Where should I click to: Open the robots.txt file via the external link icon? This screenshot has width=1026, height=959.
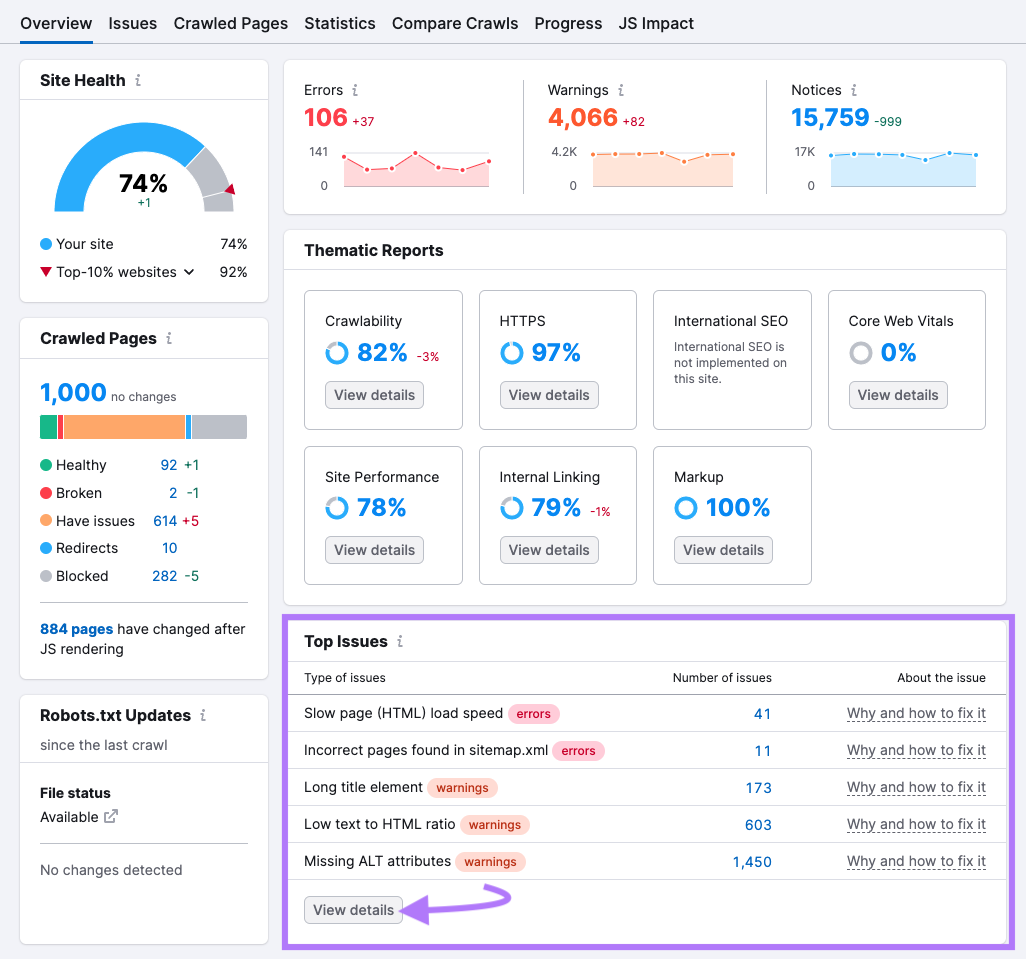(112, 817)
